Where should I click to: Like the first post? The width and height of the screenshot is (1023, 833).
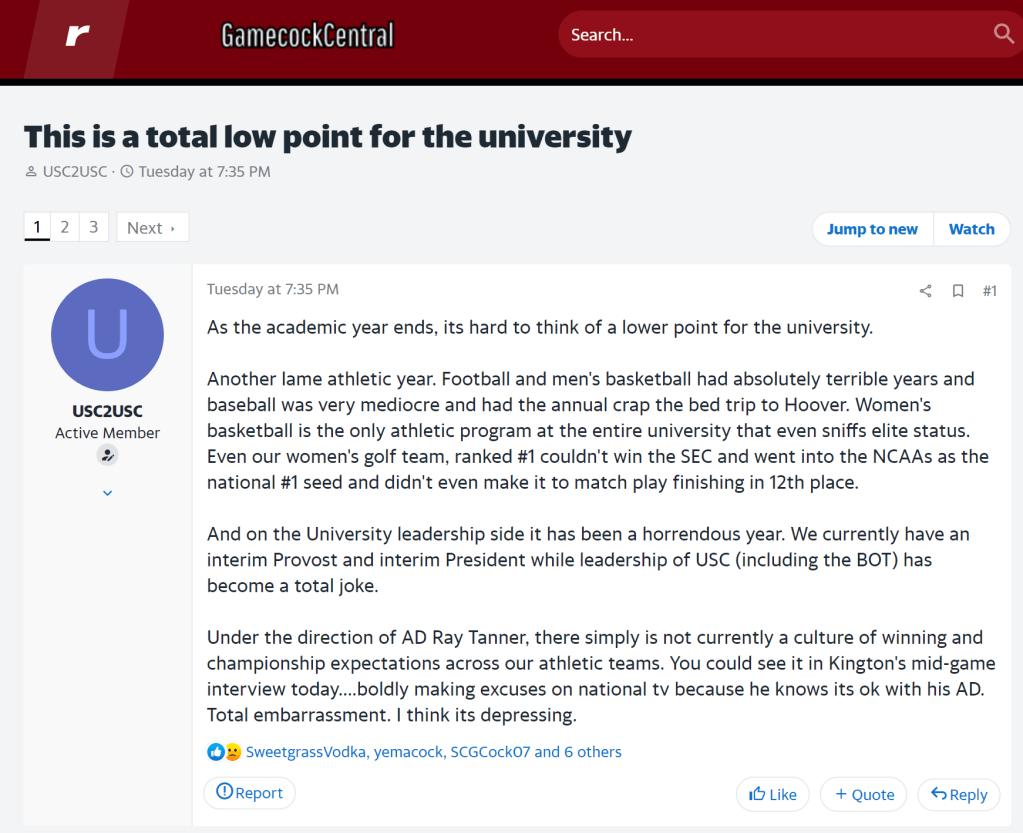pos(772,794)
